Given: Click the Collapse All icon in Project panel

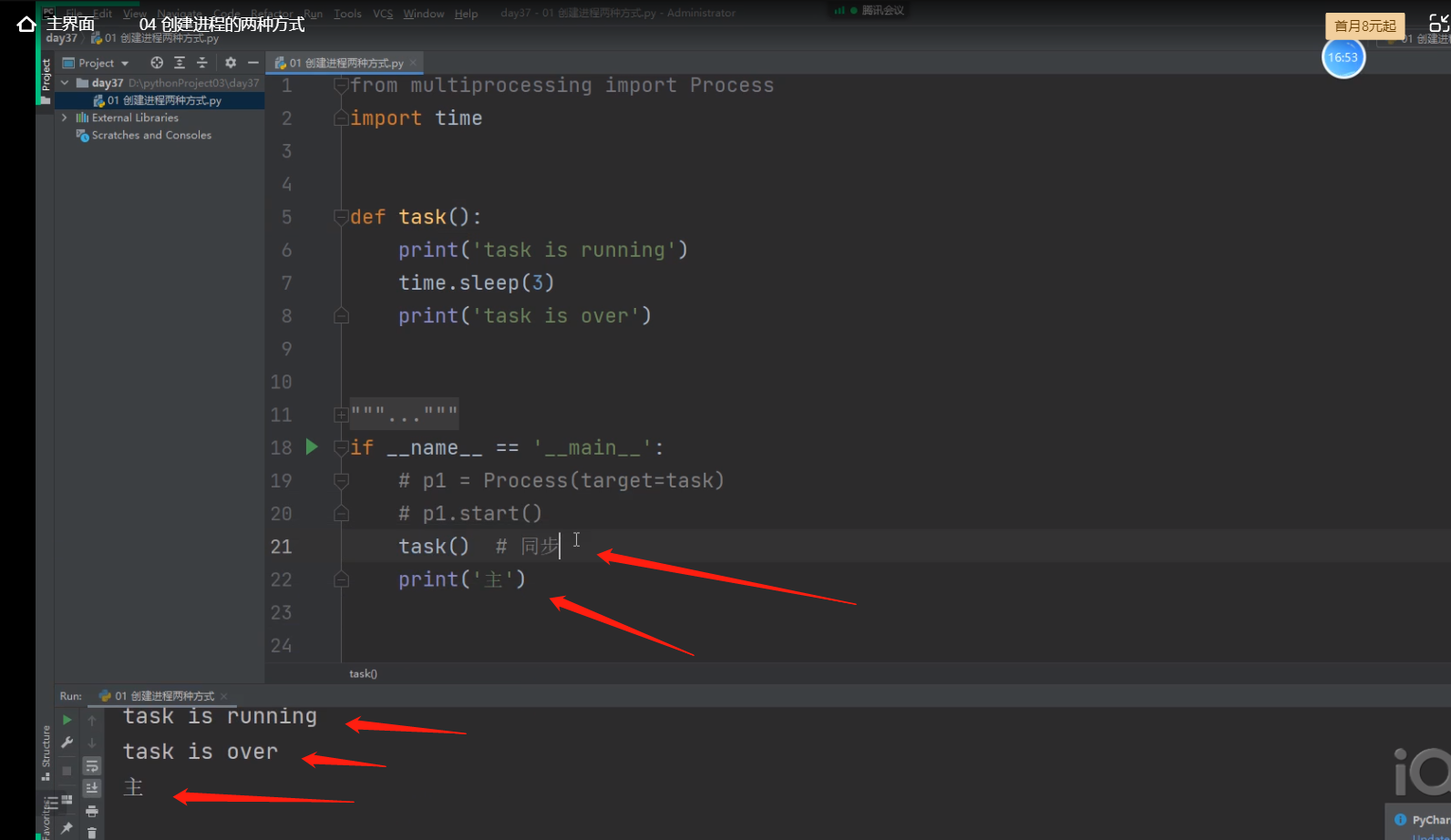Looking at the screenshot, I should click(x=202, y=63).
